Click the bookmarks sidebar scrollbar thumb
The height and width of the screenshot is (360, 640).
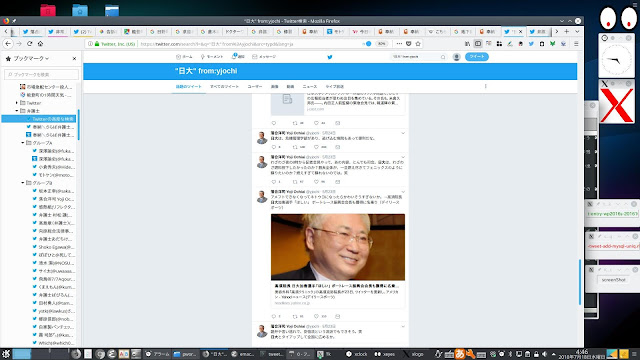(78, 125)
